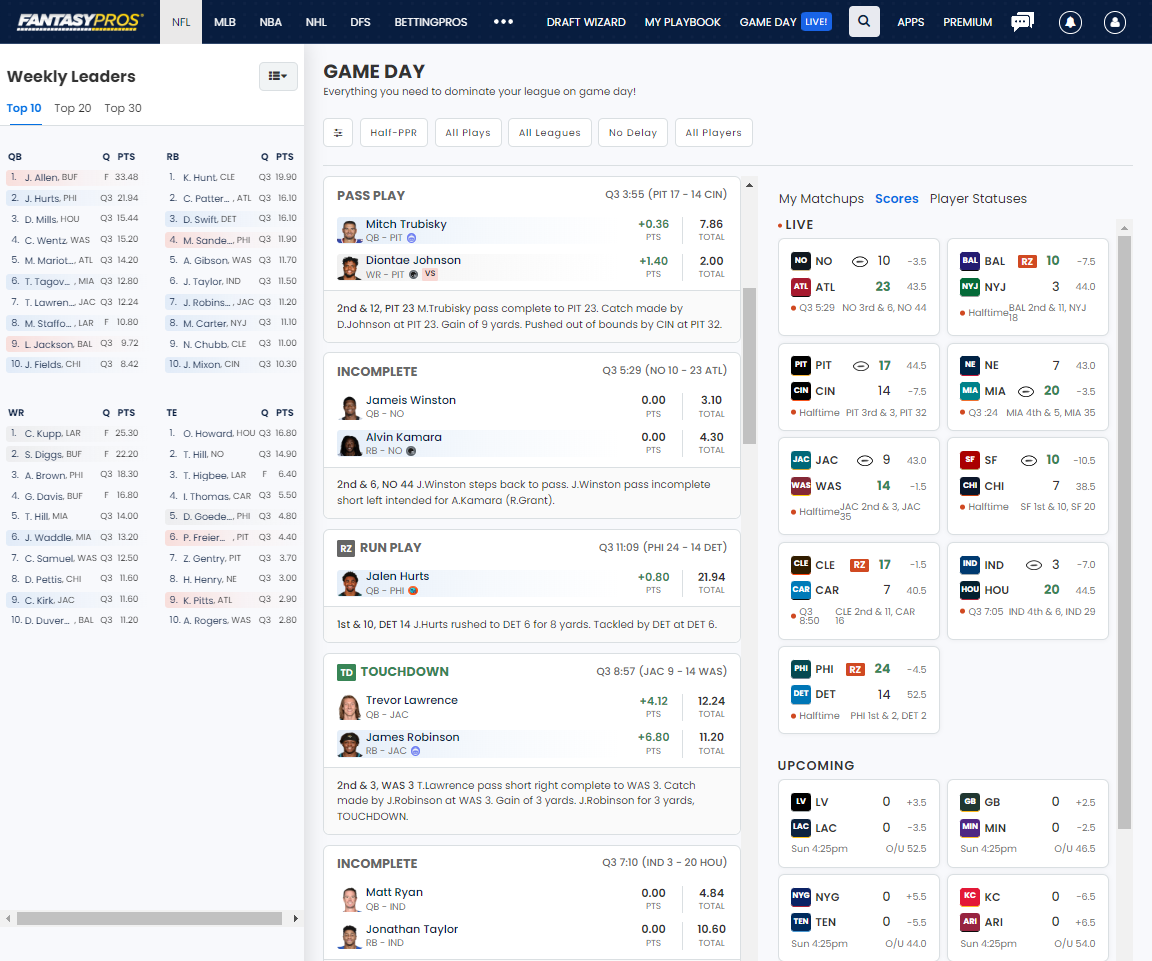Viewport: 1152px width, 961px height.
Task: Open the search magnifier icon
Action: (864, 21)
